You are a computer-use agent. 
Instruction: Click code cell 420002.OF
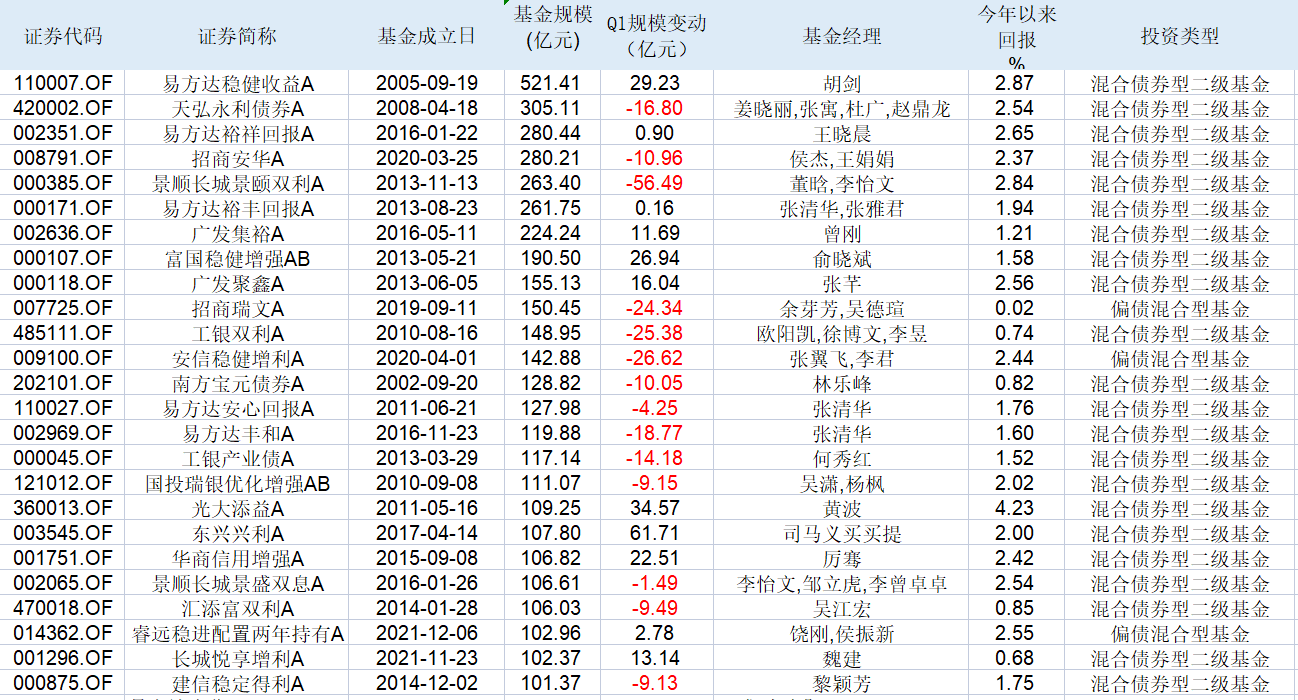[62, 108]
